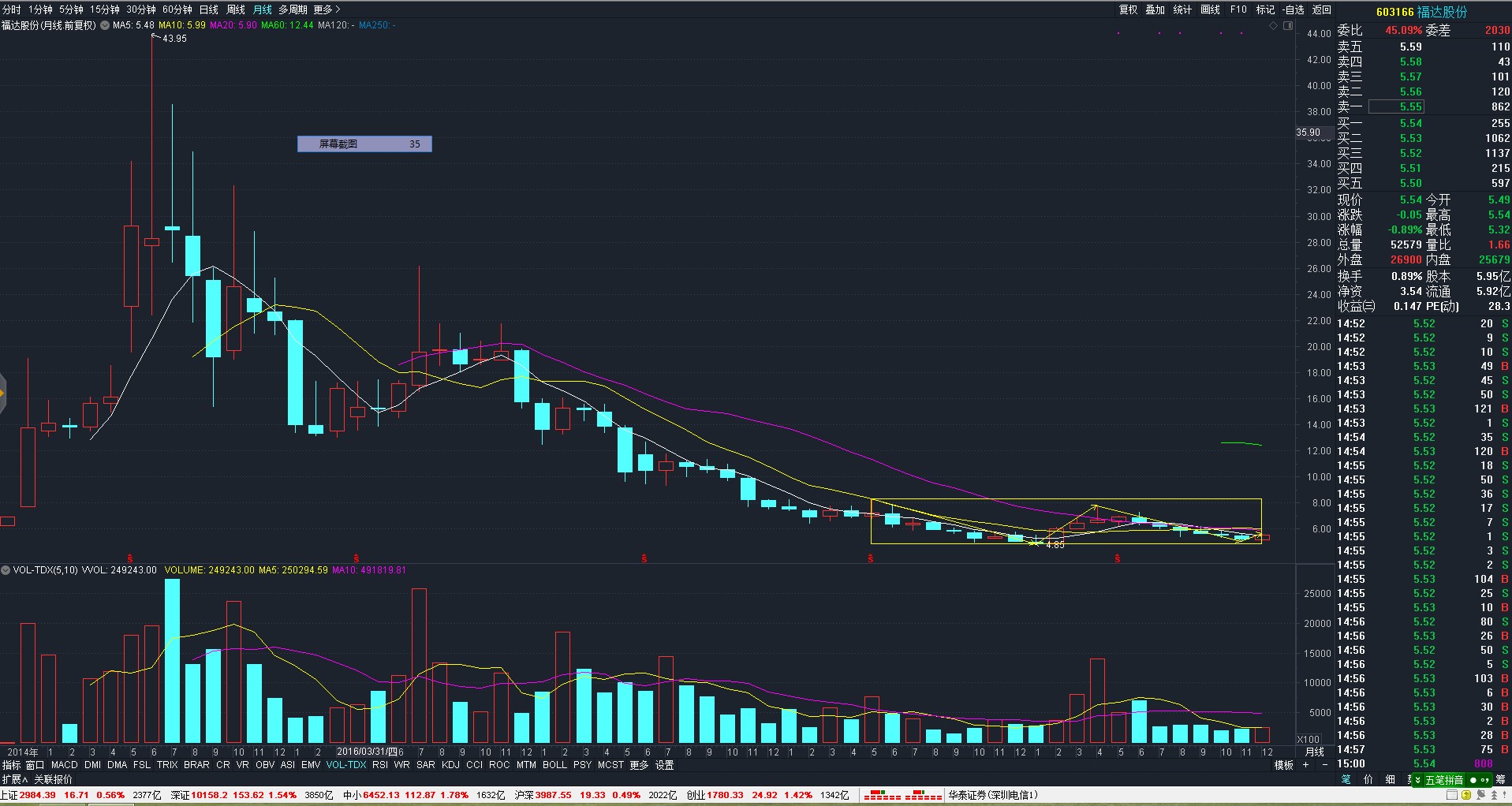1512x806 pixels.
Task: Switch to the 分时 view
Action: [x=12, y=9]
